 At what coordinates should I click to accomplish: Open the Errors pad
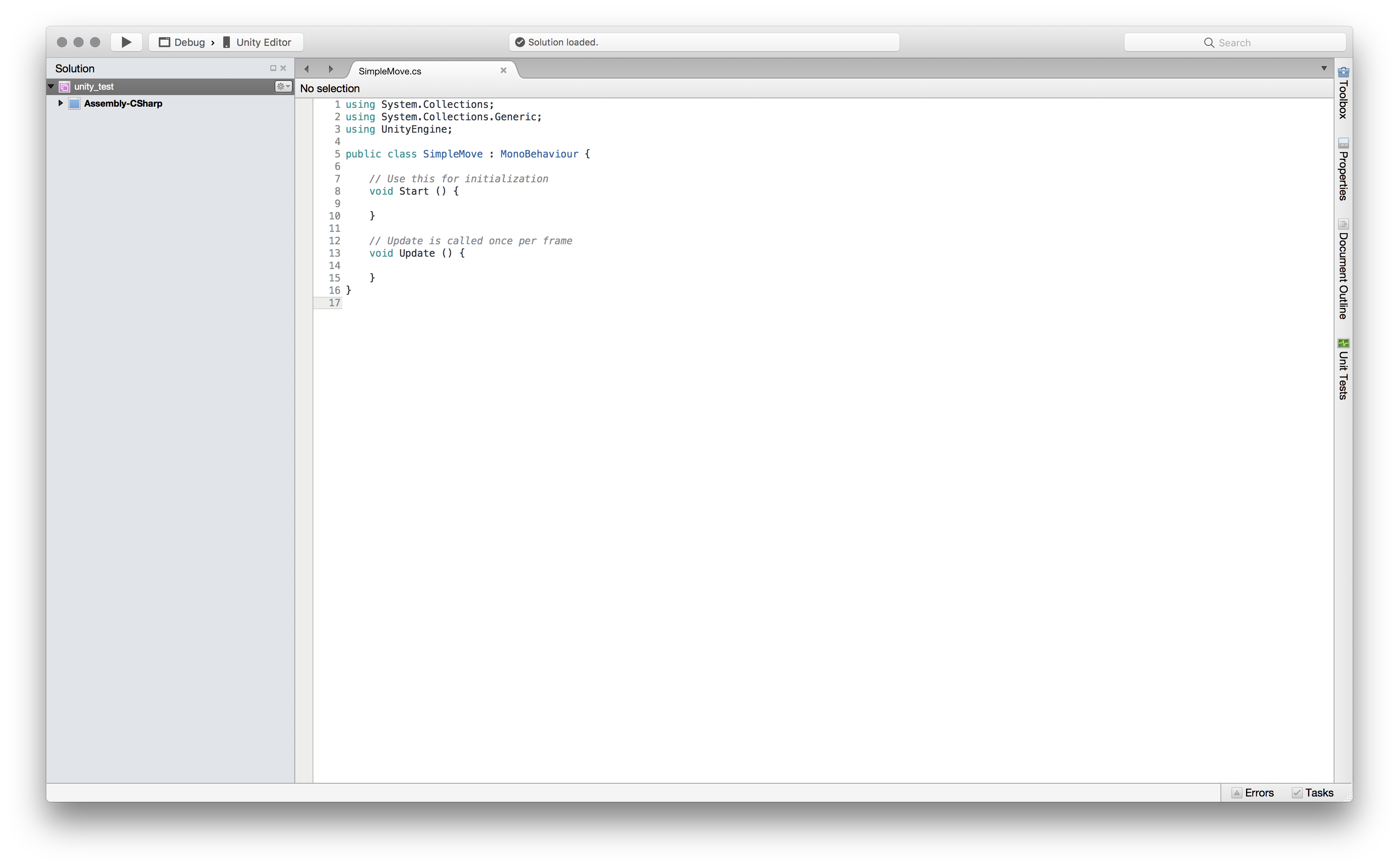[x=1252, y=792]
